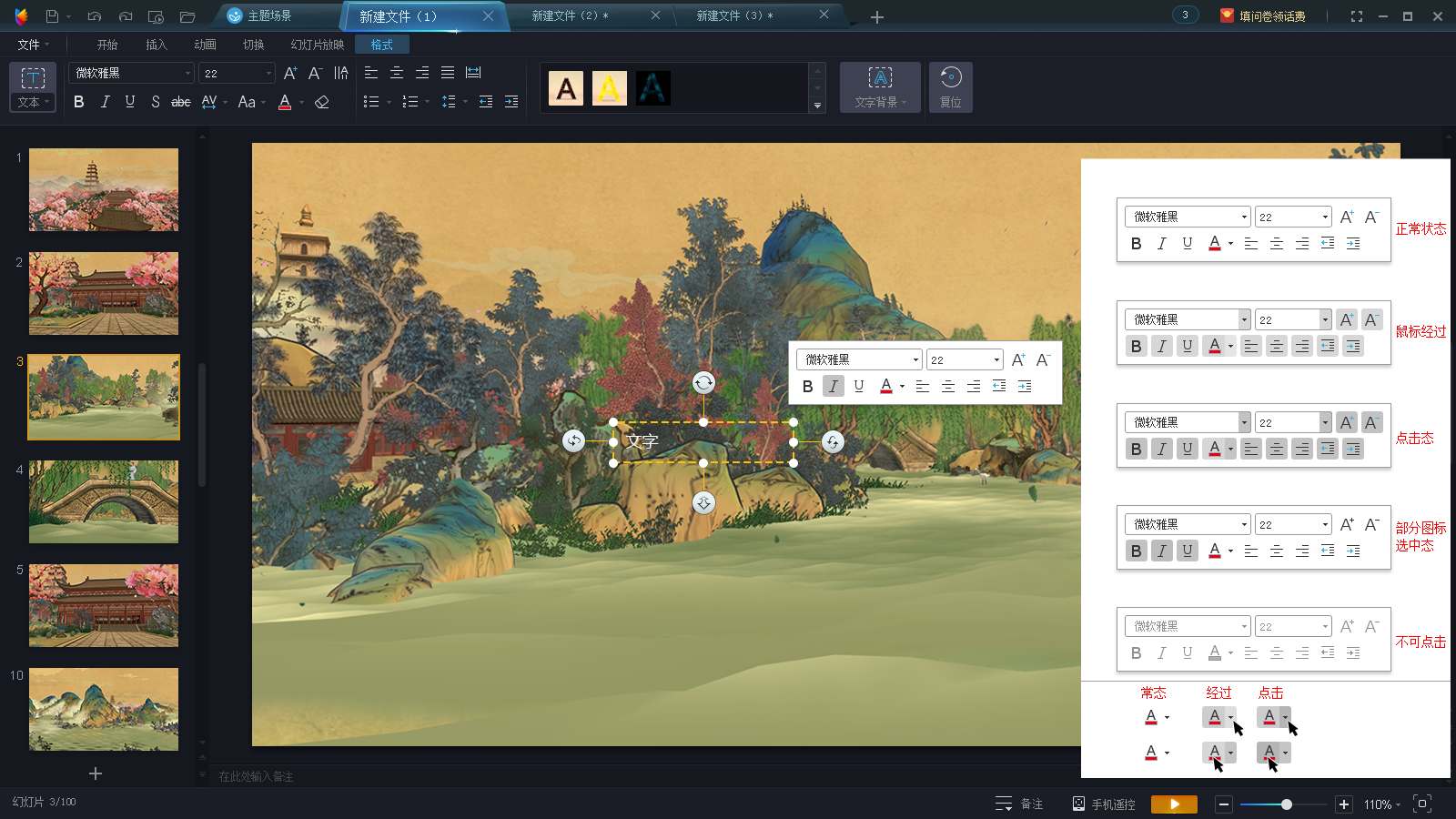Expand the text style gallery
Viewport: 1456px width, 819px height.
click(x=817, y=106)
